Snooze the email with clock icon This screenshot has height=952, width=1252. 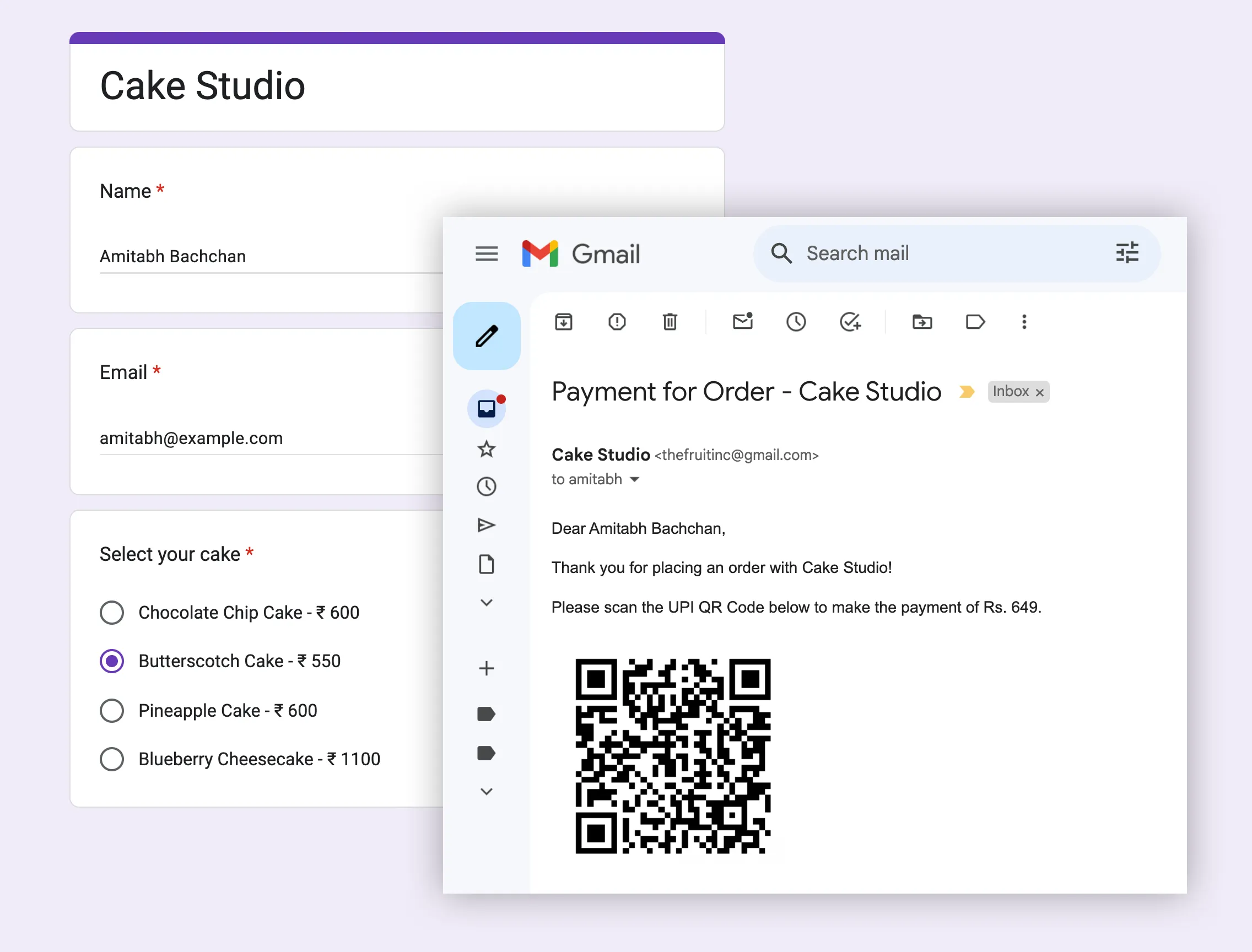(x=796, y=322)
